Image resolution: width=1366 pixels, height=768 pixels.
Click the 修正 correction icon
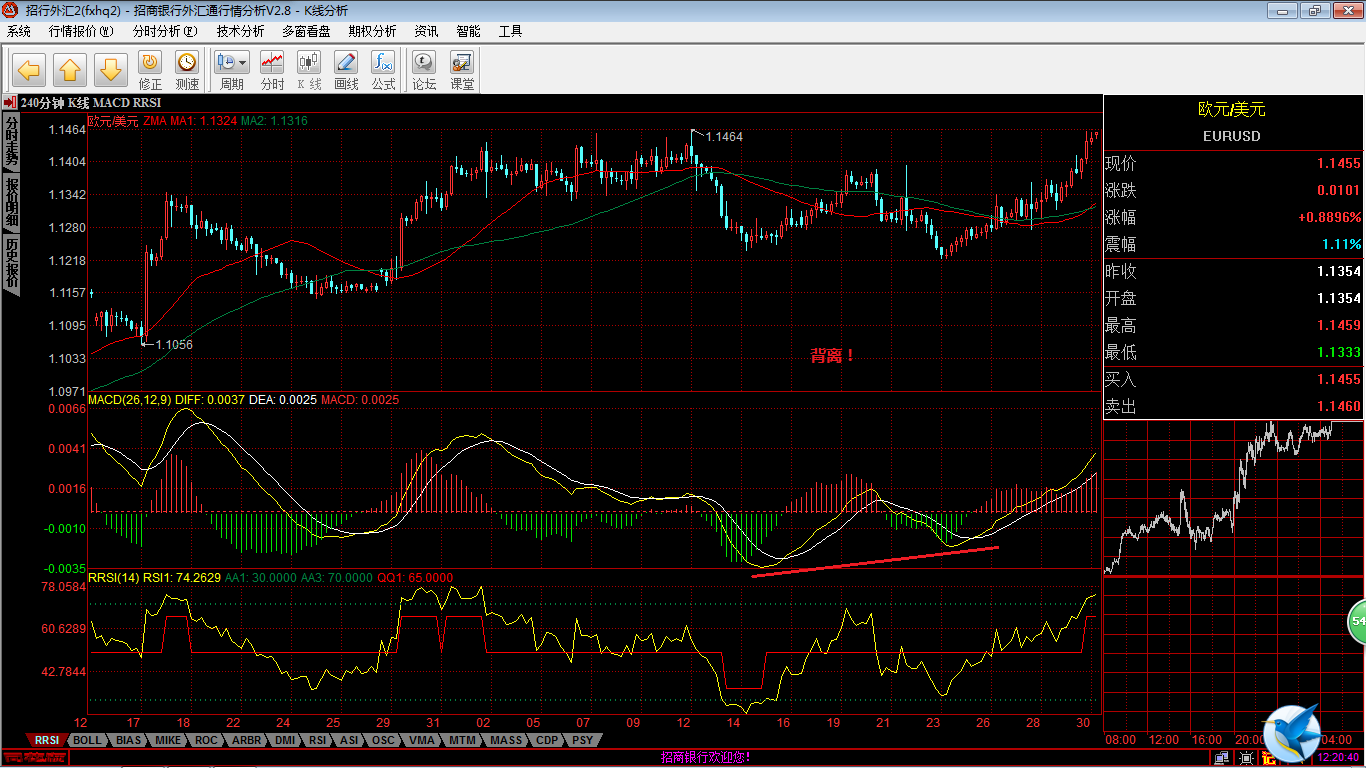click(x=150, y=70)
